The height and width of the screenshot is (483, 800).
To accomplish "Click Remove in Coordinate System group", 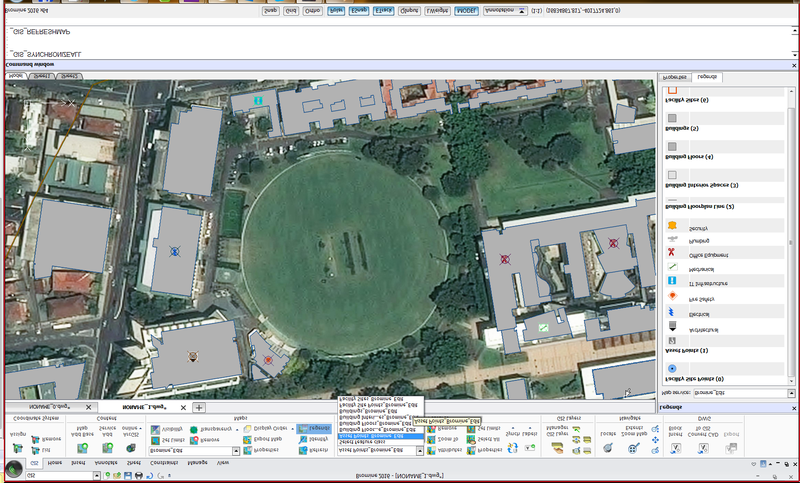I will click(46, 439).
